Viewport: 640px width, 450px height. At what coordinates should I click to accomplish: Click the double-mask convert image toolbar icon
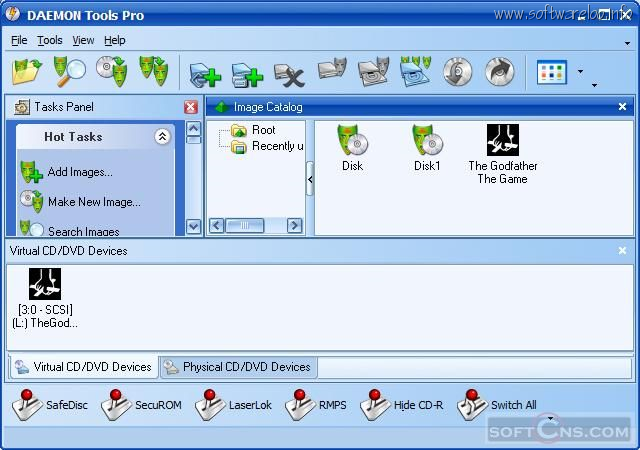(x=154, y=71)
